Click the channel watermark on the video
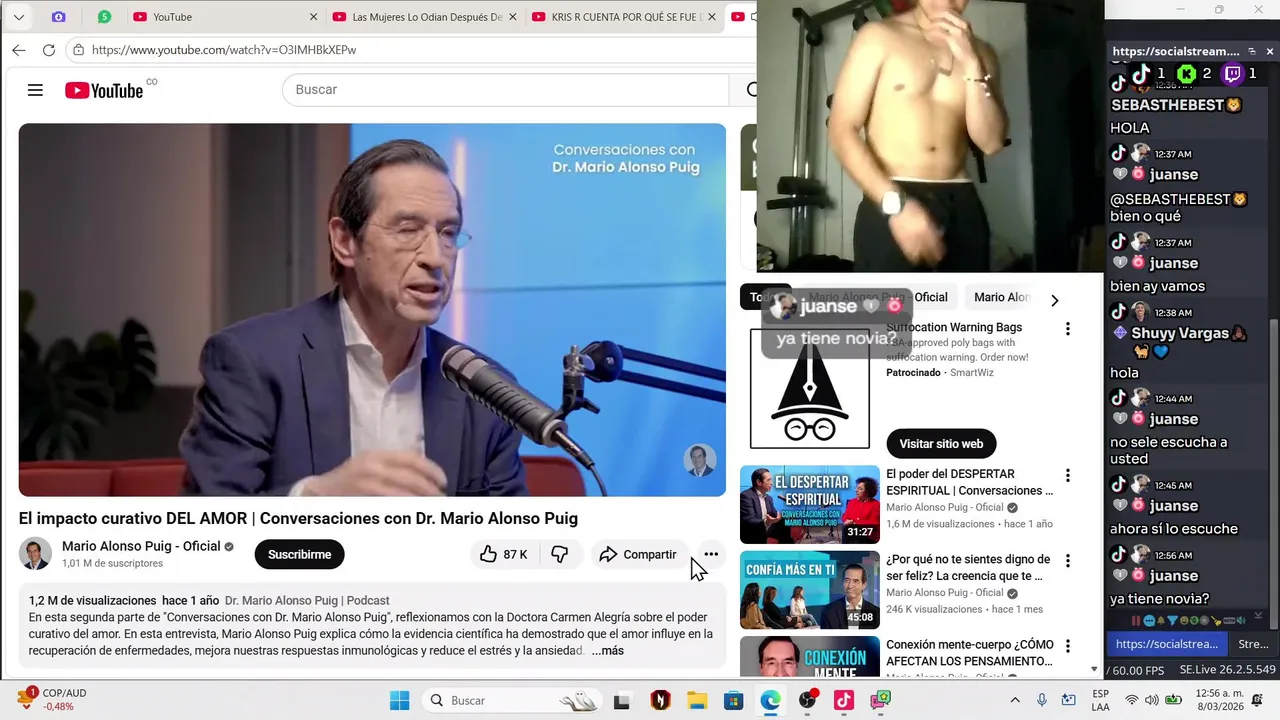 pyautogui.click(x=699, y=461)
